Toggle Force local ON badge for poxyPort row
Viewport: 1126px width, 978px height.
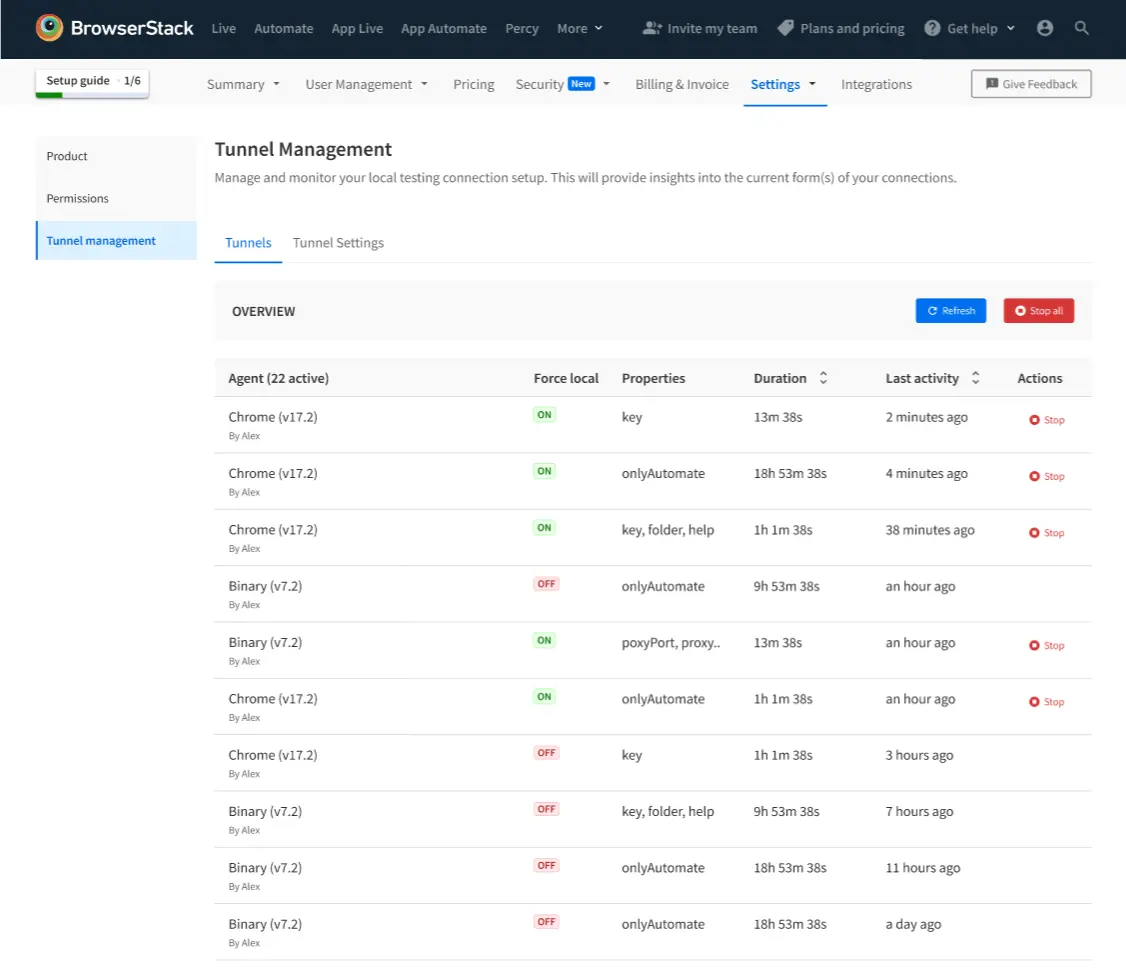click(x=544, y=640)
